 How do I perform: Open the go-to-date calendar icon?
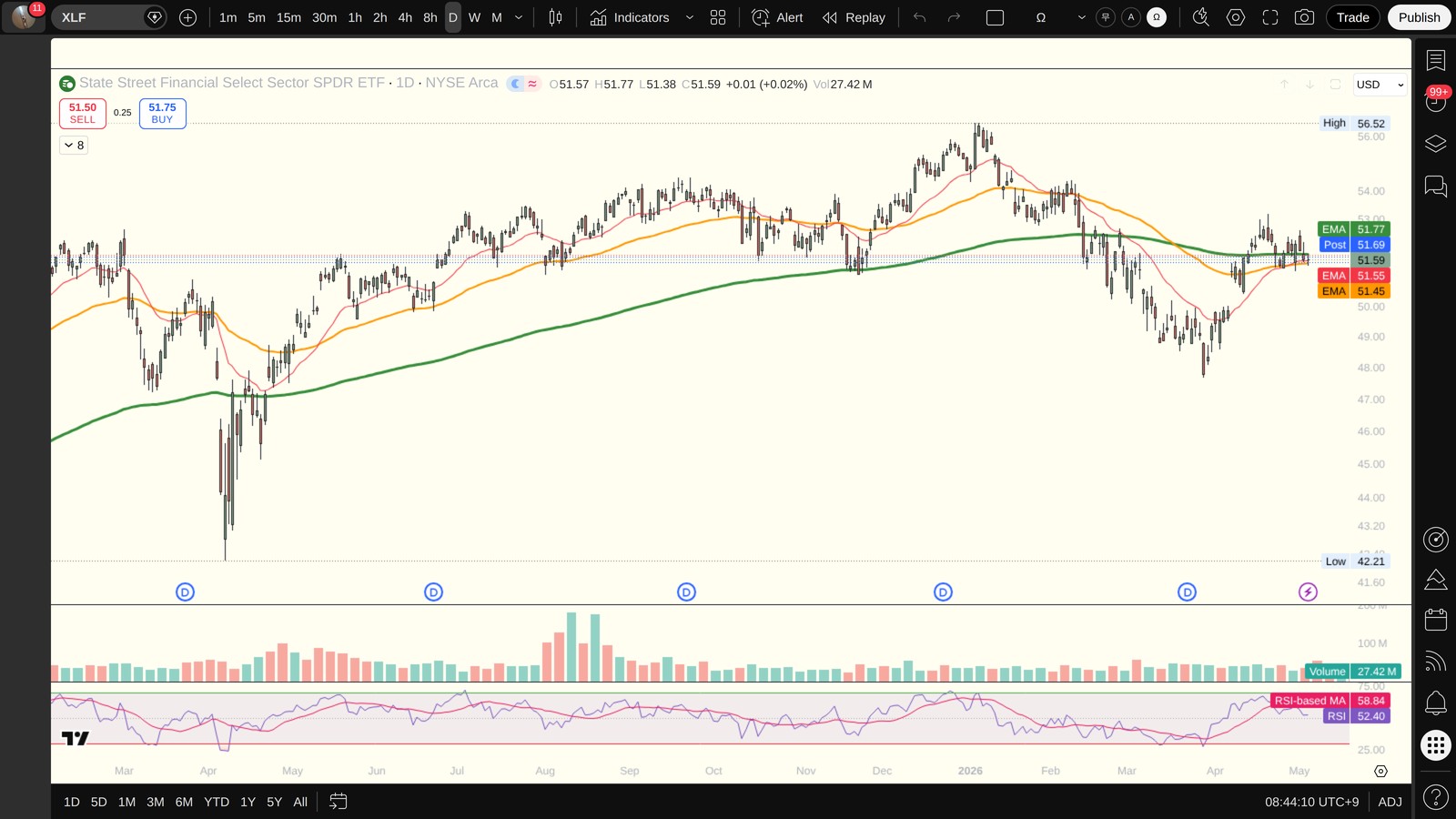tap(338, 802)
